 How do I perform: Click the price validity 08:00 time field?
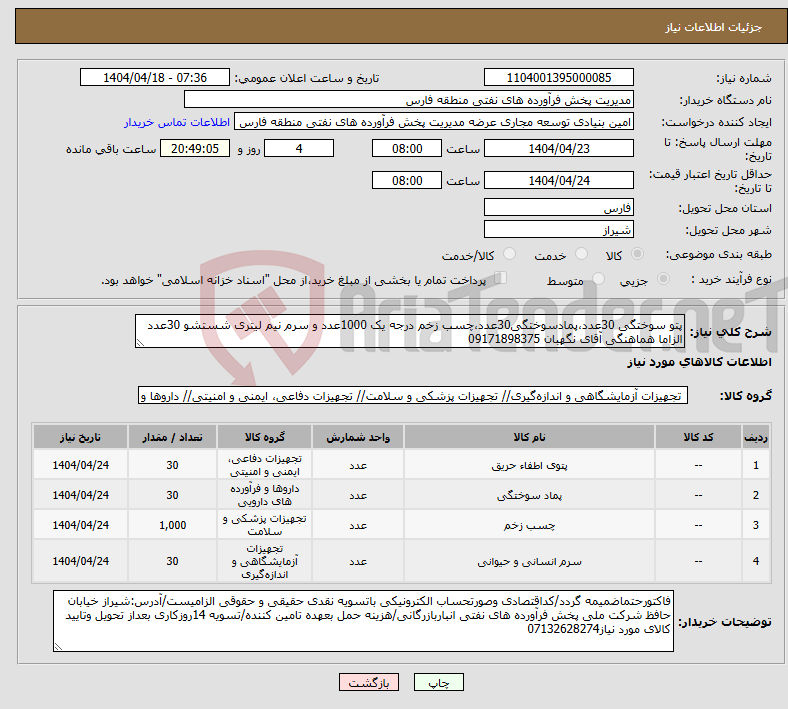coord(407,180)
